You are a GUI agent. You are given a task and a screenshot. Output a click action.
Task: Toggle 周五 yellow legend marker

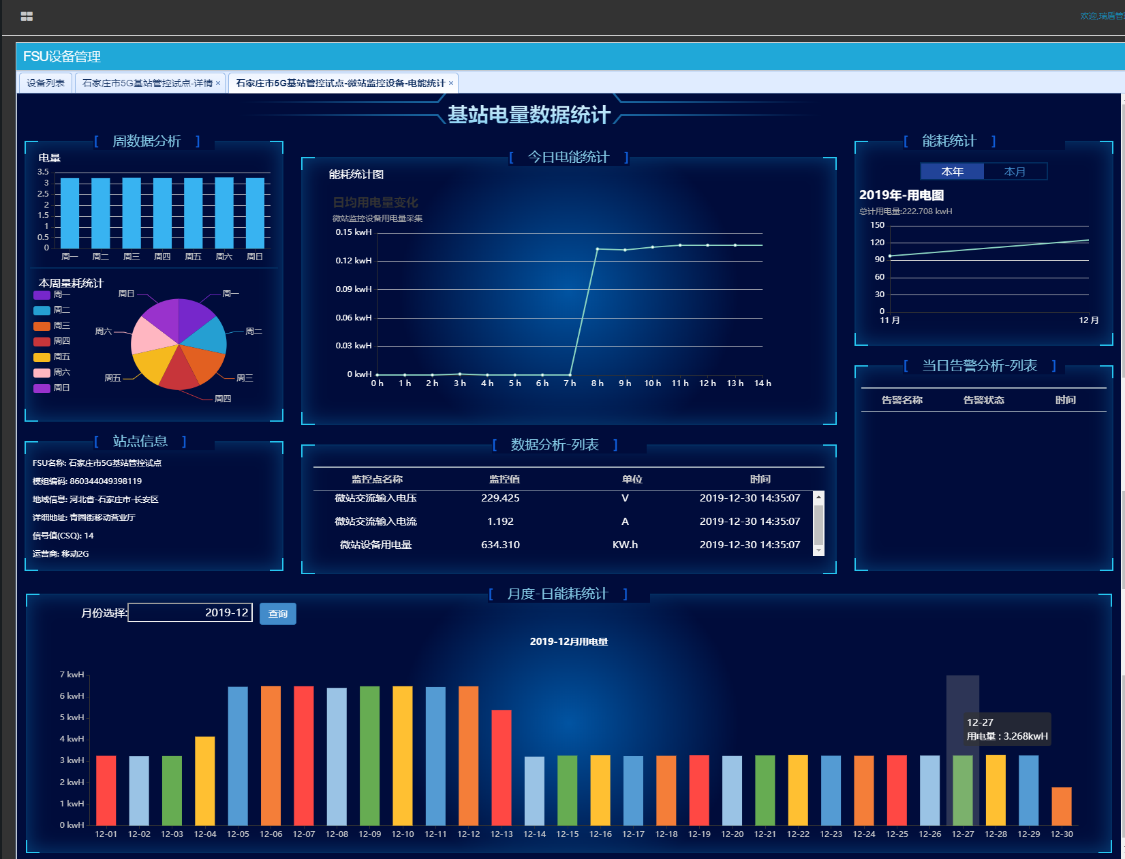pyautogui.click(x=42, y=357)
